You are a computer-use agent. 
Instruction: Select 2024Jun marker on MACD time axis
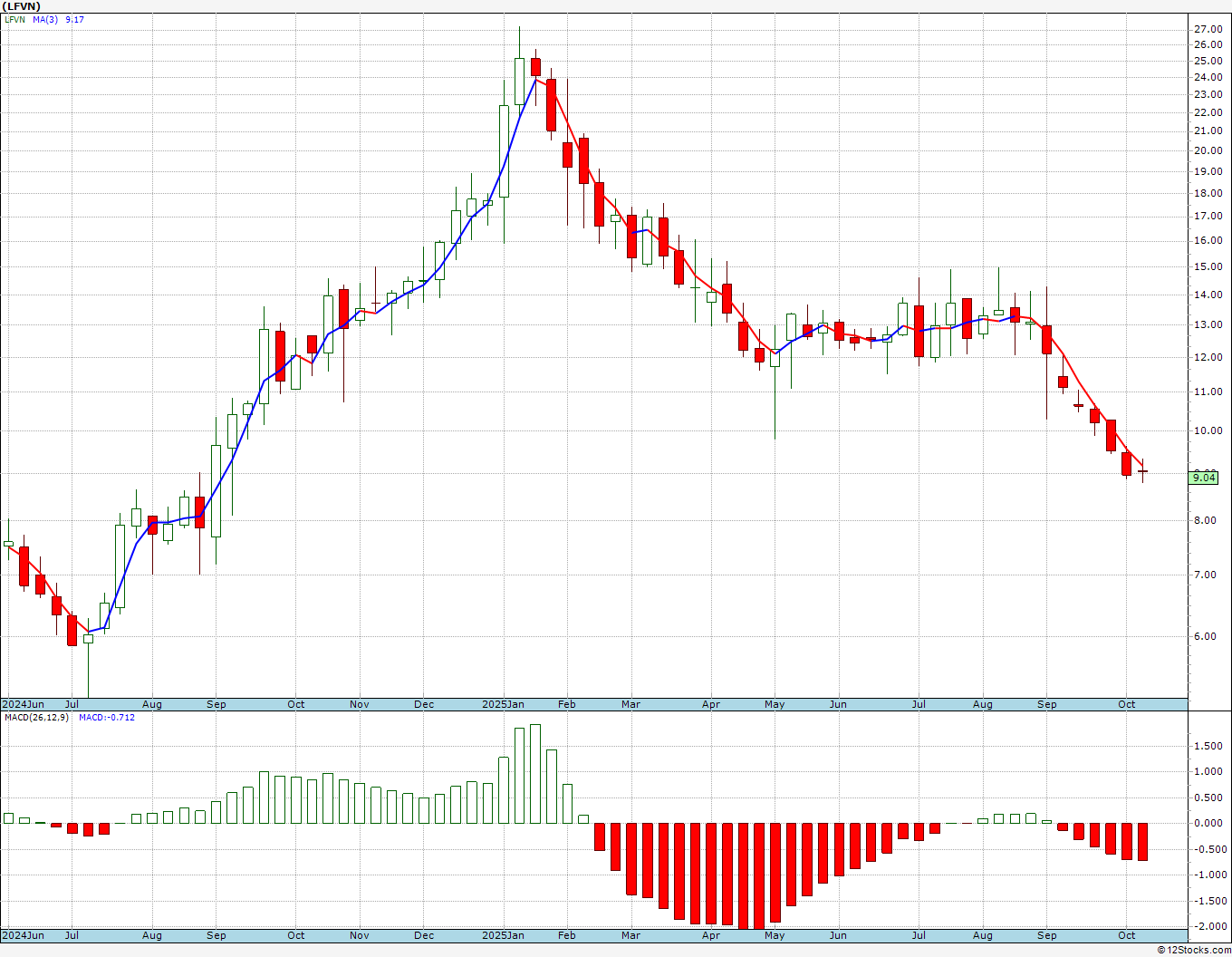23,935
